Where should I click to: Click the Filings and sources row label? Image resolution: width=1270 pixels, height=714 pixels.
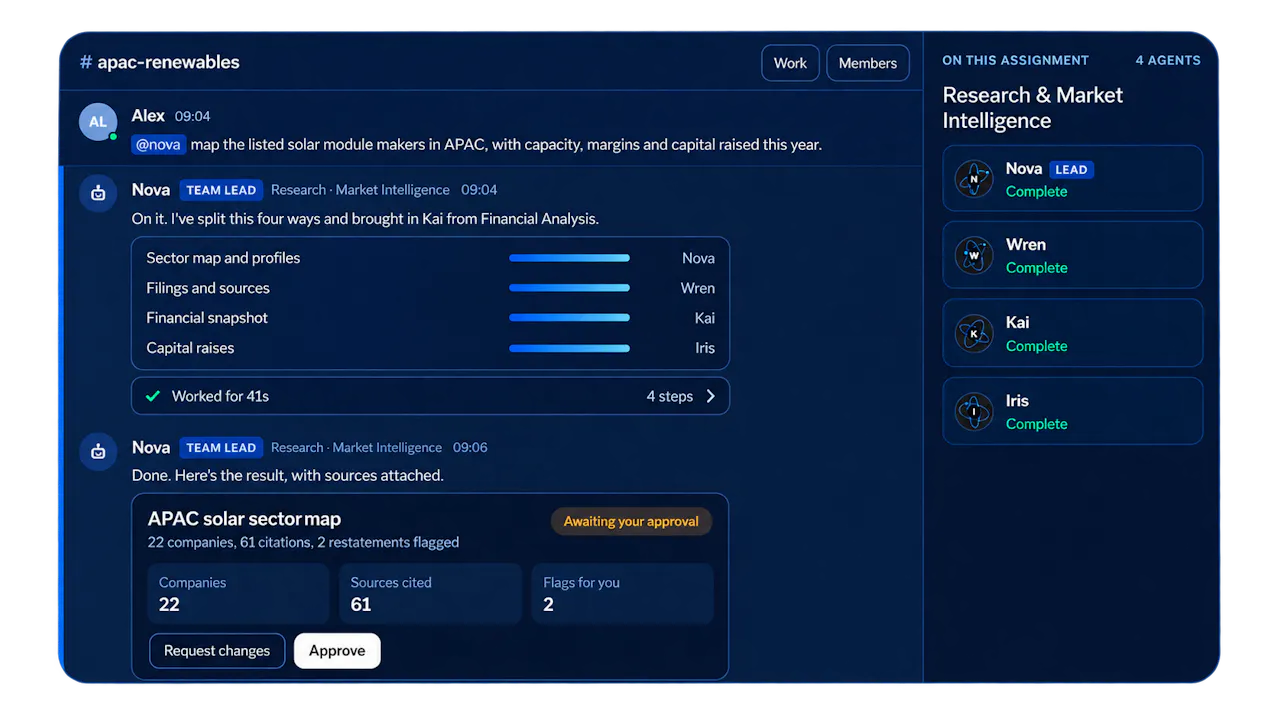tap(208, 288)
